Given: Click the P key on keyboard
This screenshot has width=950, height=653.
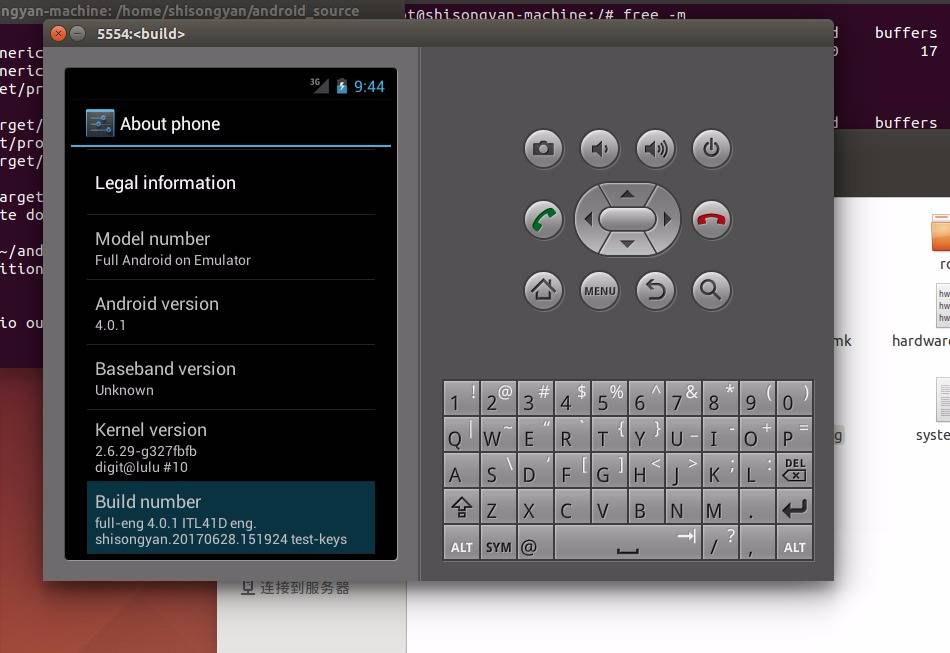Looking at the screenshot, I should point(794,434).
